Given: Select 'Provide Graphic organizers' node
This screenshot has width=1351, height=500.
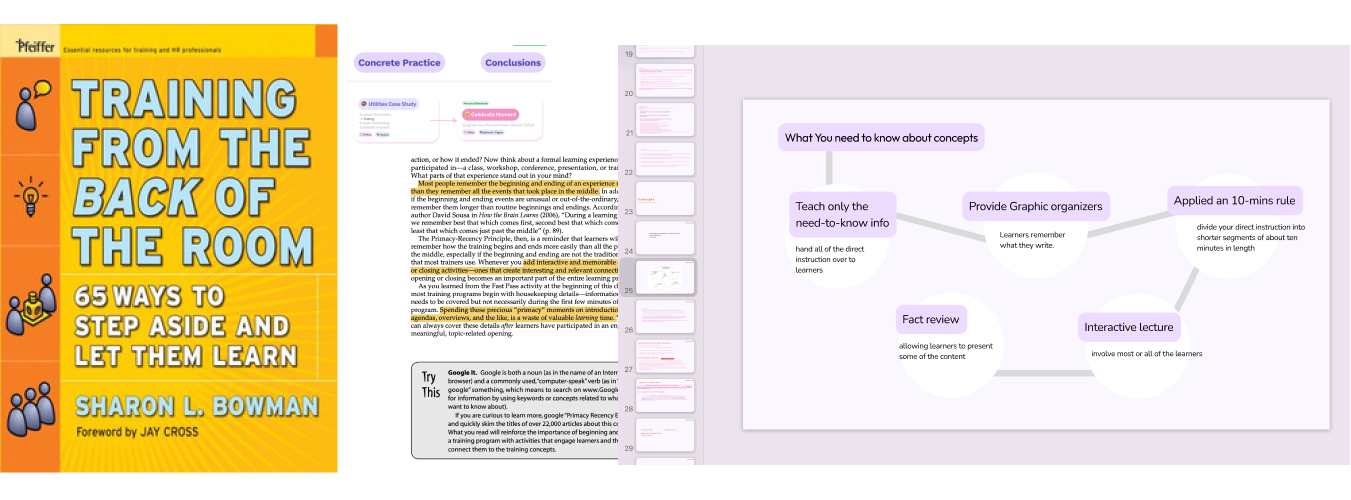Looking at the screenshot, I should tap(1035, 207).
